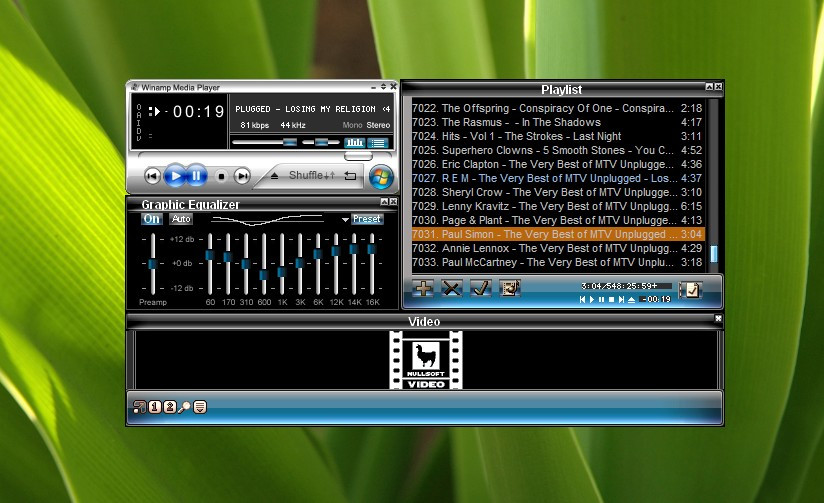824x503 pixels.
Task: Toggle the playlist window button
Action: pyautogui.click(x=377, y=142)
